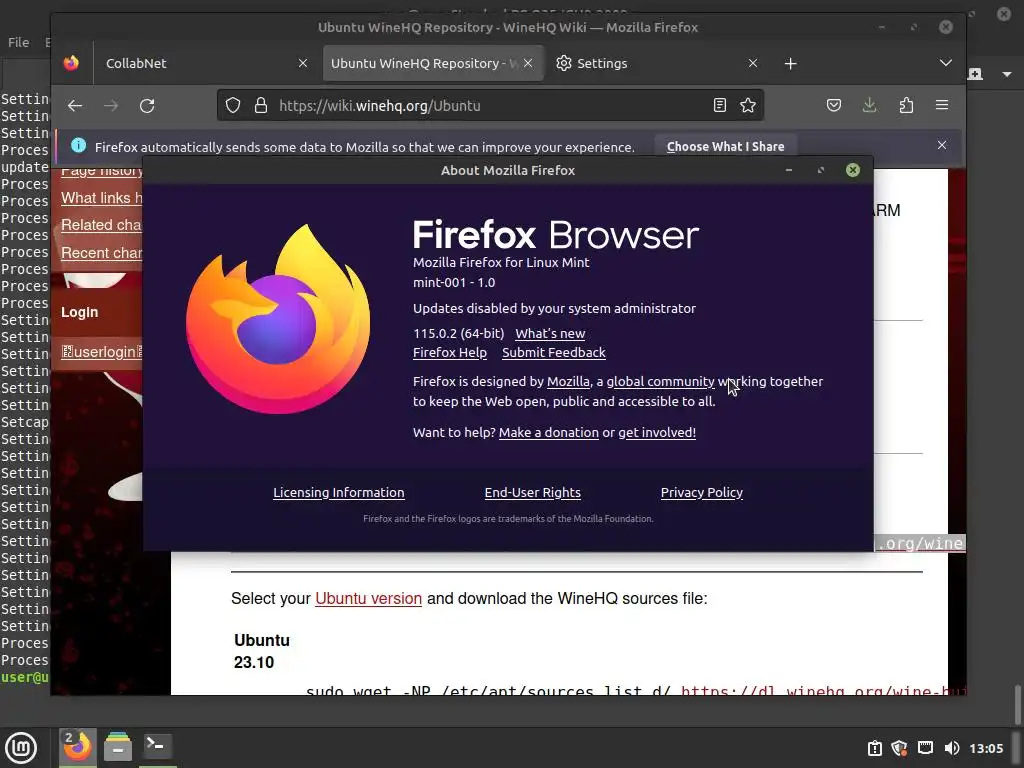Open Ubuntu version link on wiki page

(368, 598)
